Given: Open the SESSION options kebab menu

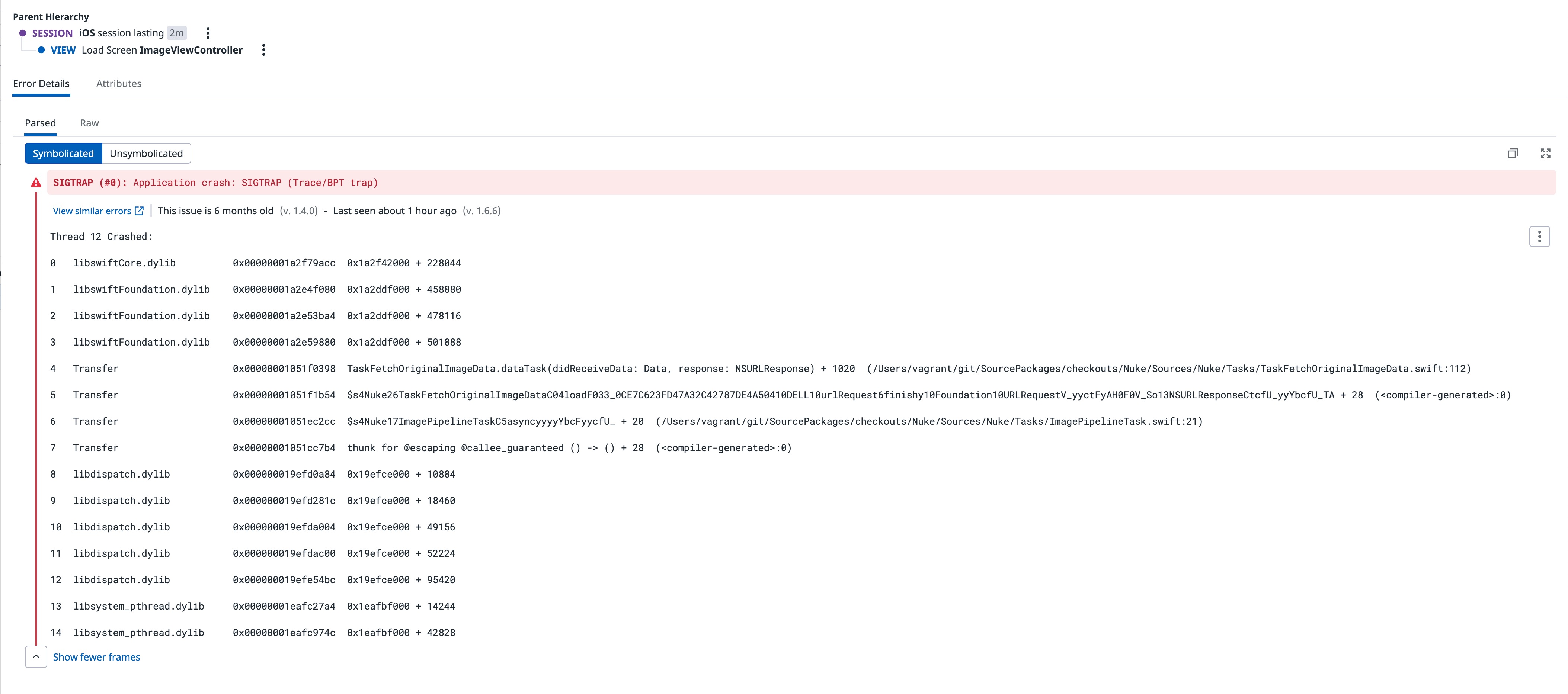Looking at the screenshot, I should [x=208, y=33].
